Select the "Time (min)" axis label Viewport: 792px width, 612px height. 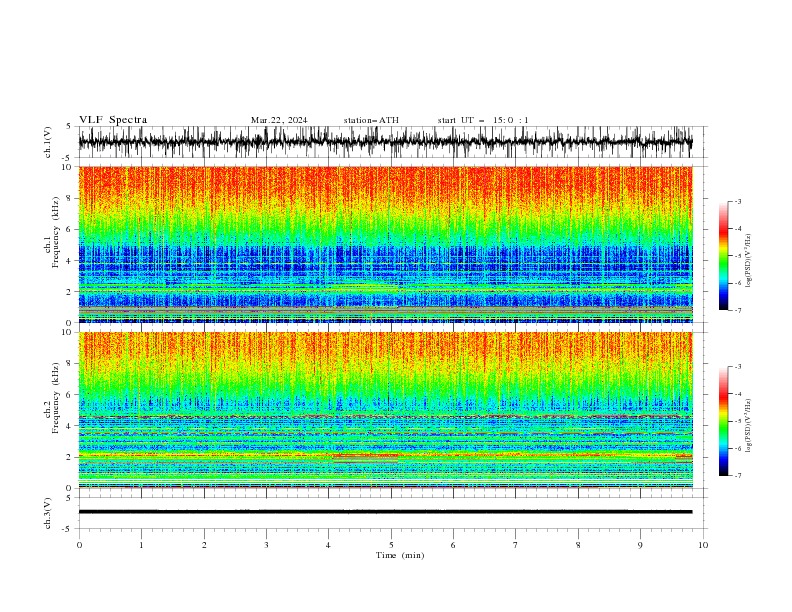(x=400, y=555)
